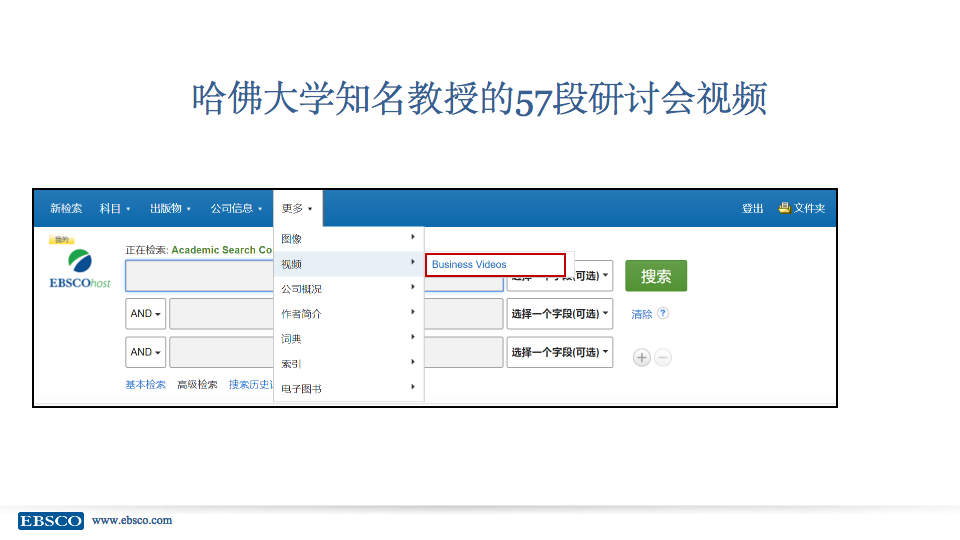Open the AND operator dropdown in the second row

(x=146, y=314)
